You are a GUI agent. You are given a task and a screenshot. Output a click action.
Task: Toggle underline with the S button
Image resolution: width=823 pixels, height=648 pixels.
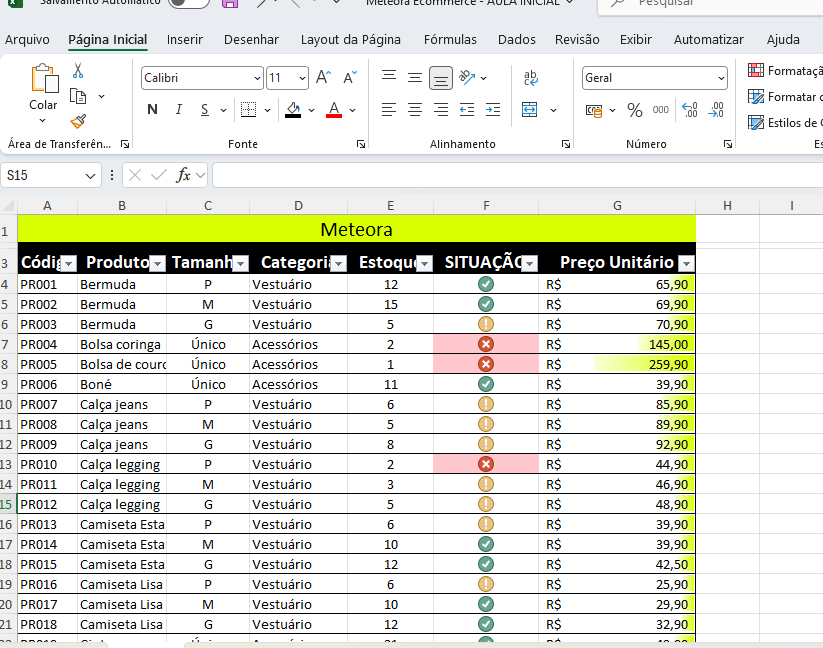[205, 110]
